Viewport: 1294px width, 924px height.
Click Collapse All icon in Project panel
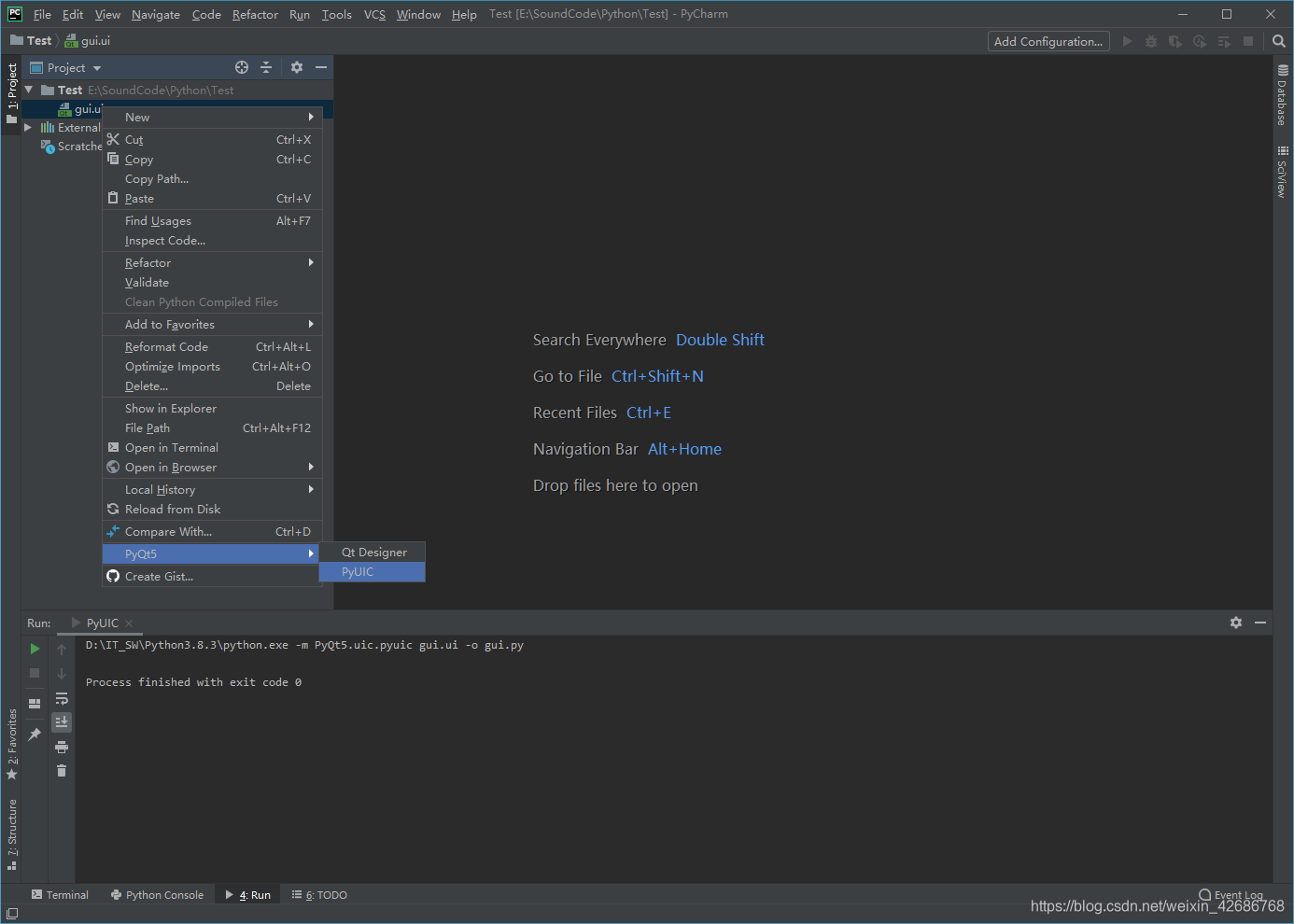pos(266,67)
